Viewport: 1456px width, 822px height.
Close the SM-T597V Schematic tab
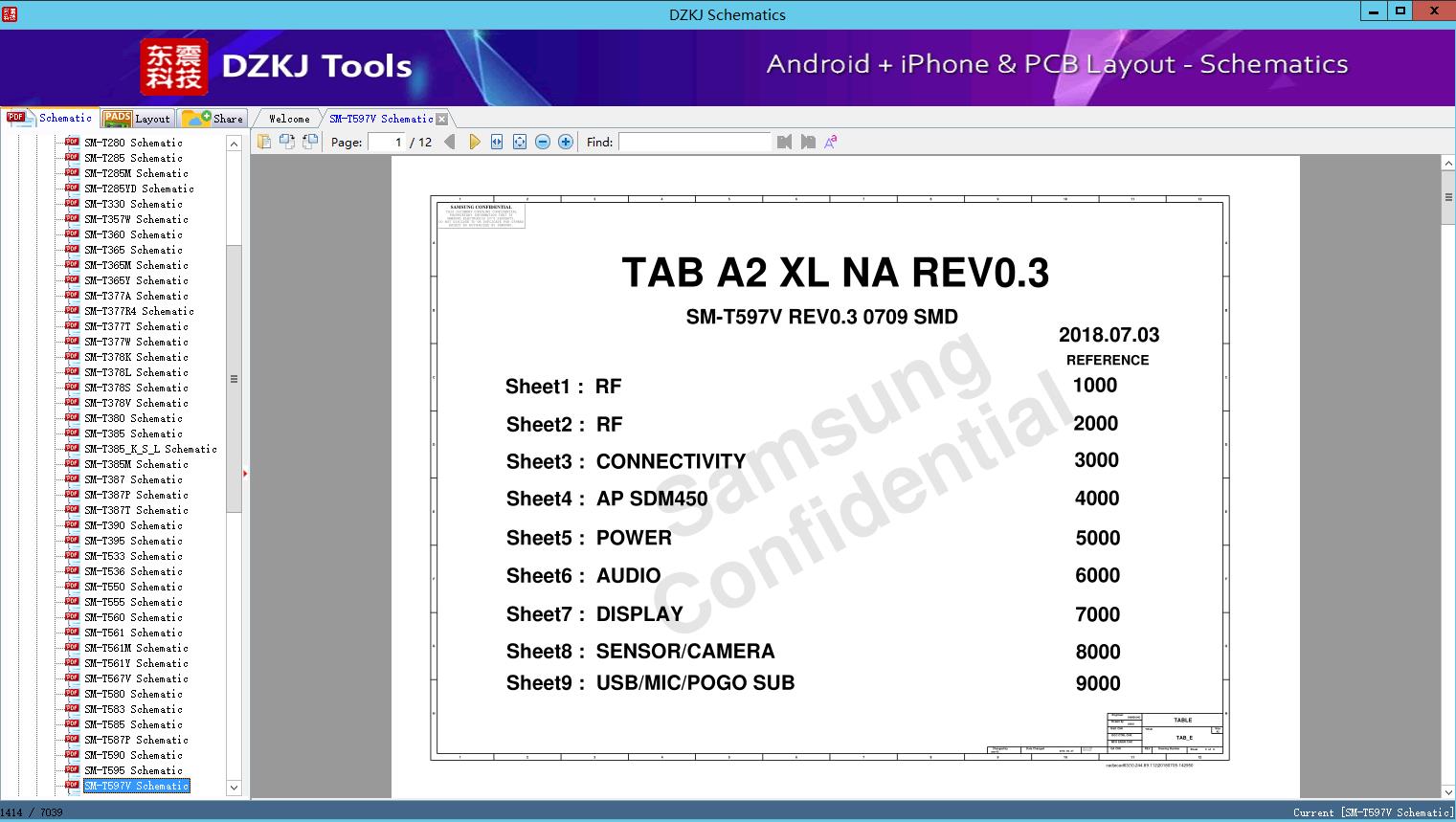point(442,119)
